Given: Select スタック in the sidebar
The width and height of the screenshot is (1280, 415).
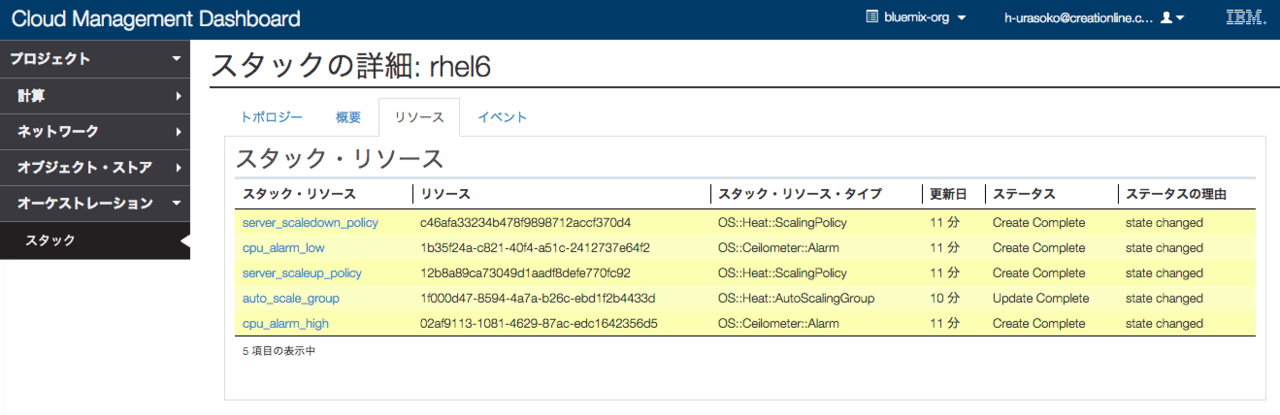Looking at the screenshot, I should coord(95,241).
